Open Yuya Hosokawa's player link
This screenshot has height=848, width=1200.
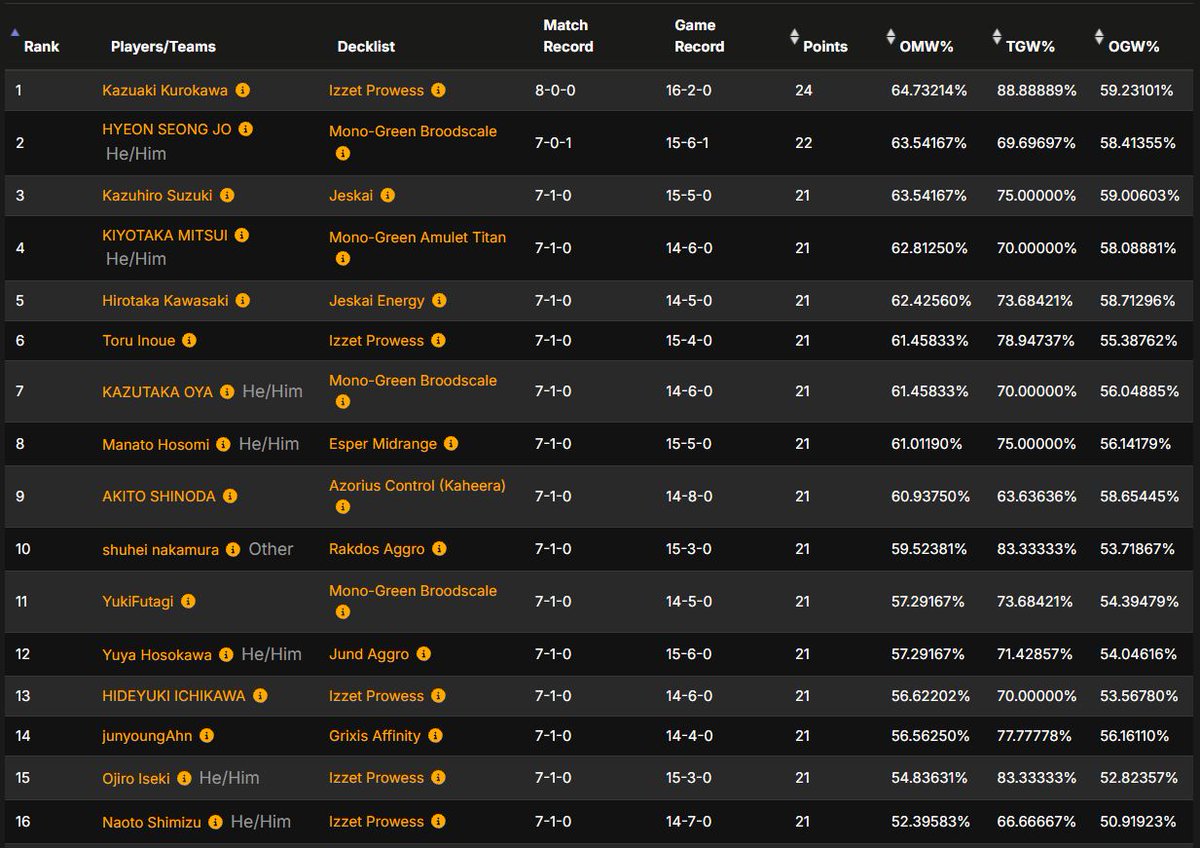[x=157, y=655]
